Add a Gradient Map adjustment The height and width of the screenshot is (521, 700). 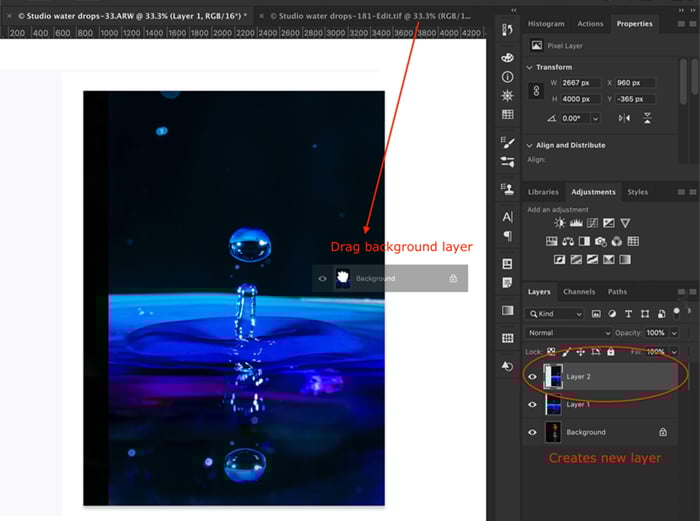tap(625, 259)
